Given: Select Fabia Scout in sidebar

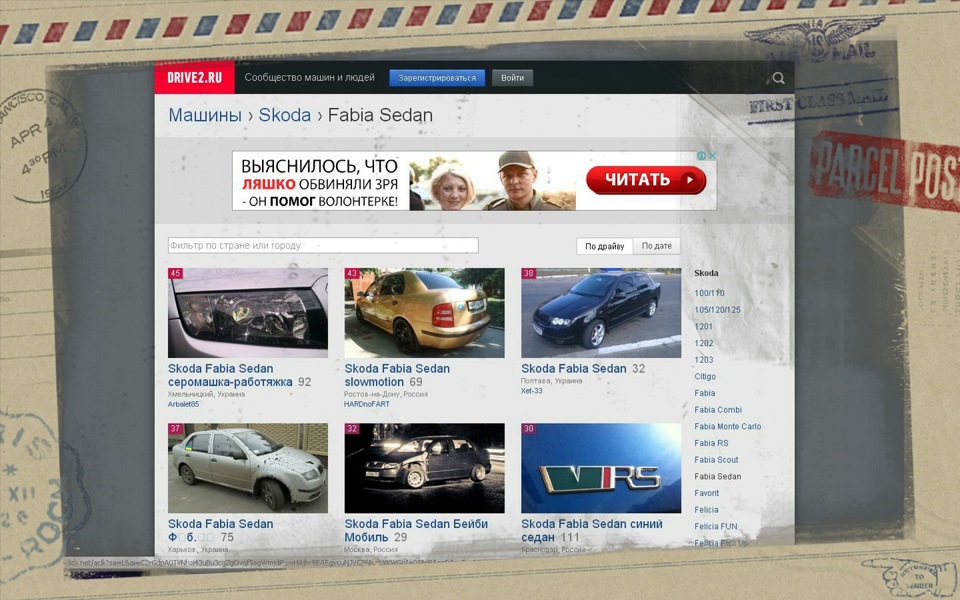Looking at the screenshot, I should tap(716, 459).
